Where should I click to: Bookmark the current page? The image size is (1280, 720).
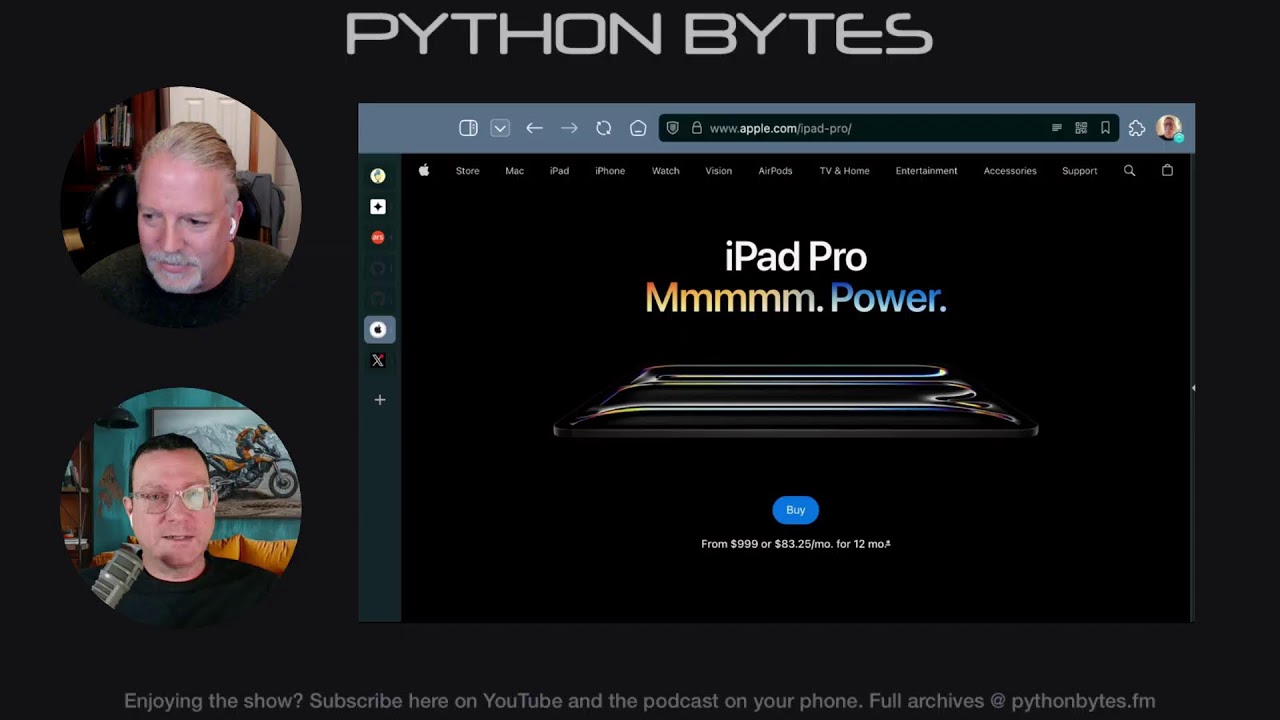pos(1105,128)
